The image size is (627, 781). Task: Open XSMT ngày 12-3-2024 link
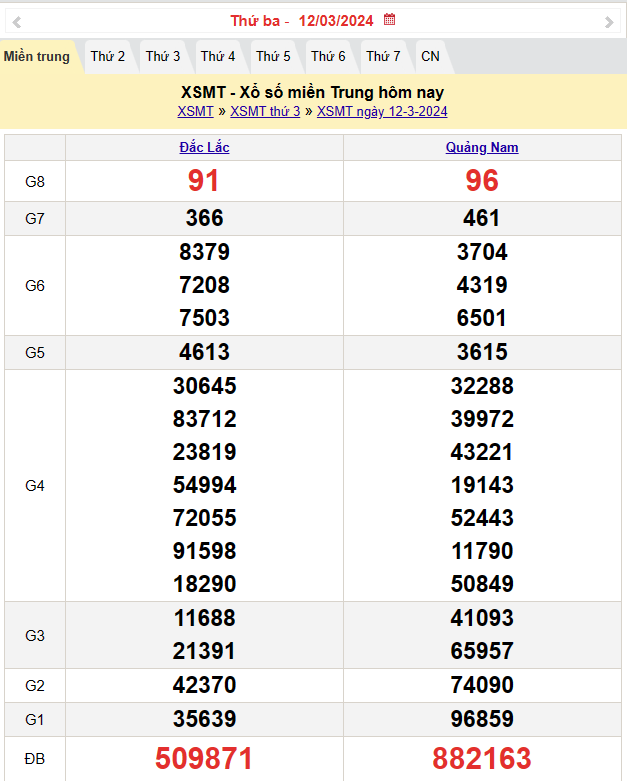pyautogui.click(x=382, y=112)
